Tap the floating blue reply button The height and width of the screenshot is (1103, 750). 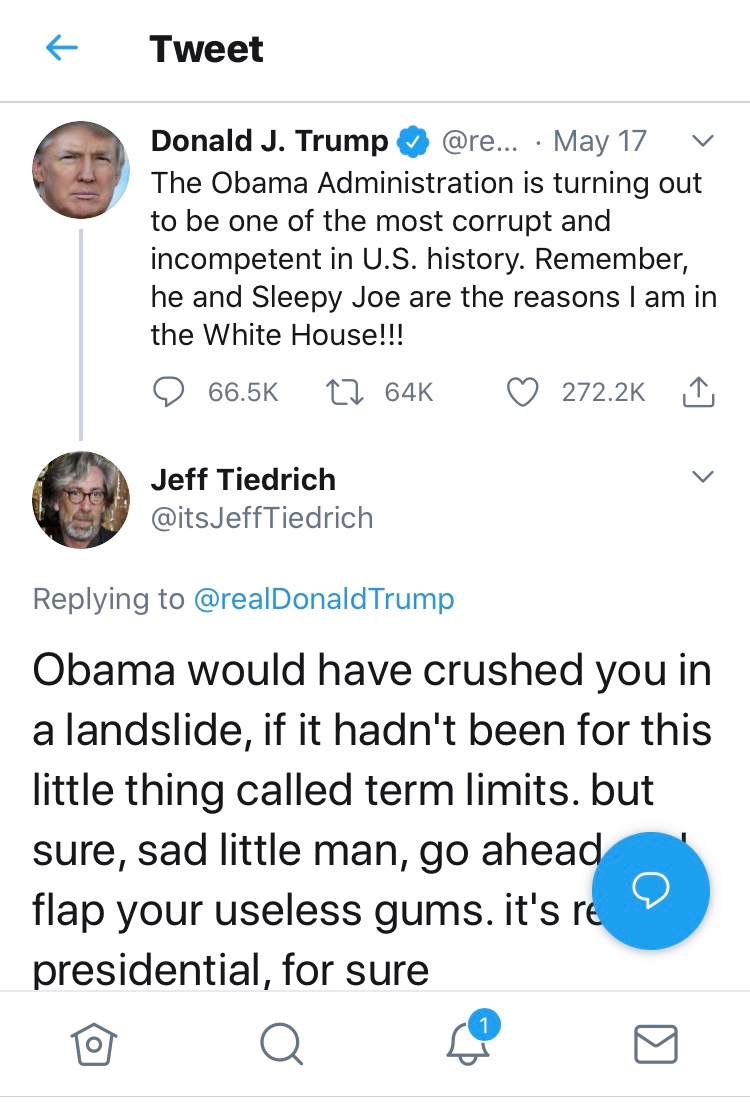(x=651, y=890)
